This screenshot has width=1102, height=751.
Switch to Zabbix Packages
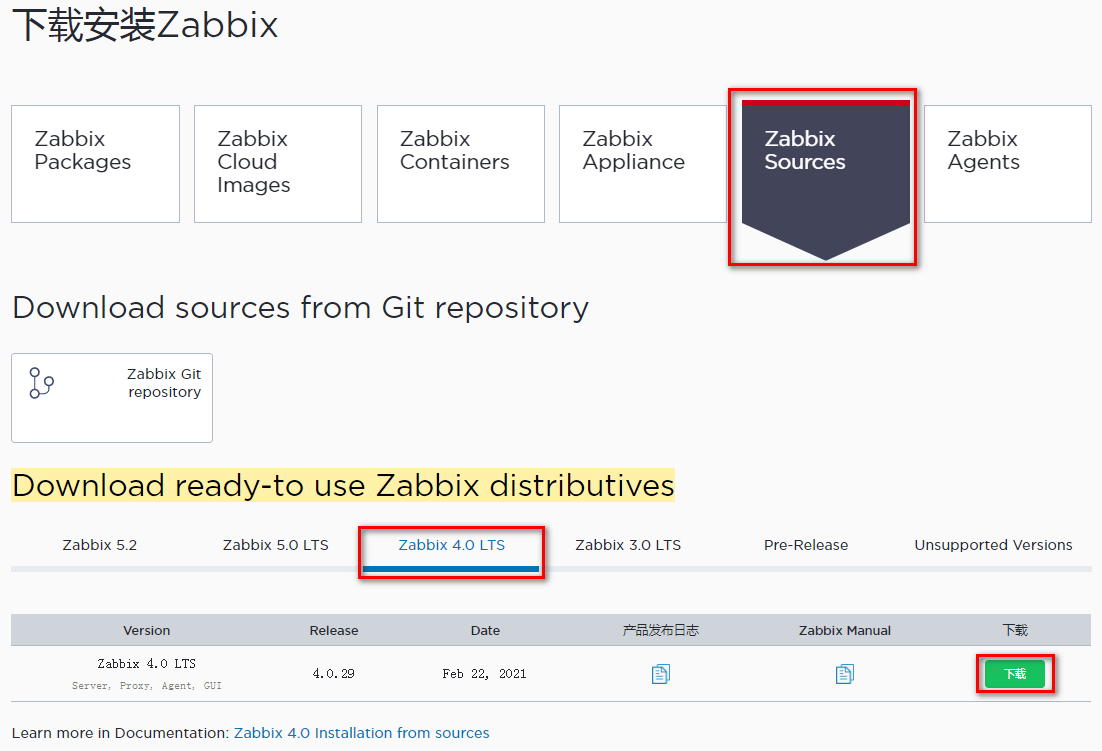[x=94, y=163]
